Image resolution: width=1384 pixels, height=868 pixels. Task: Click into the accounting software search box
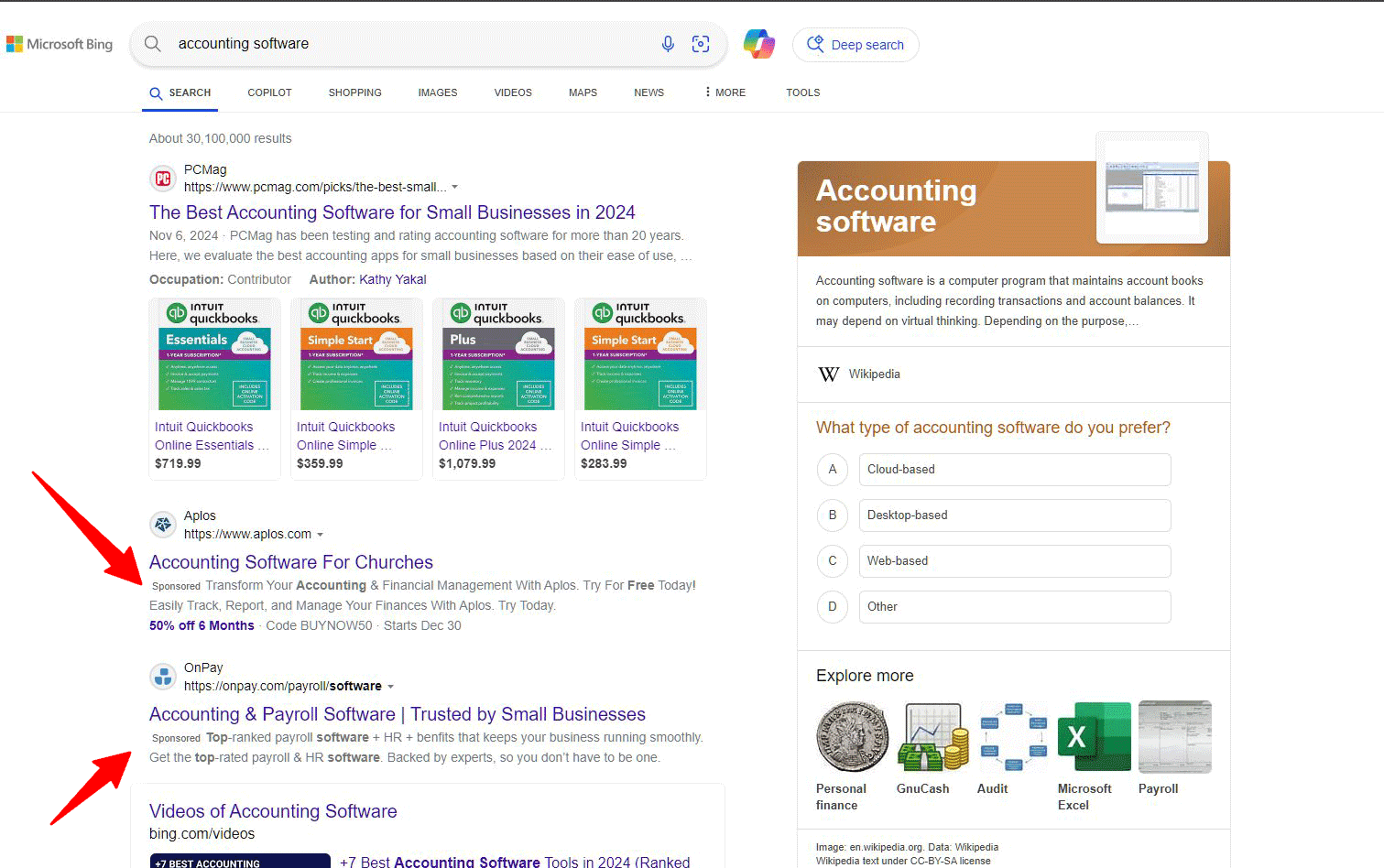point(403,44)
